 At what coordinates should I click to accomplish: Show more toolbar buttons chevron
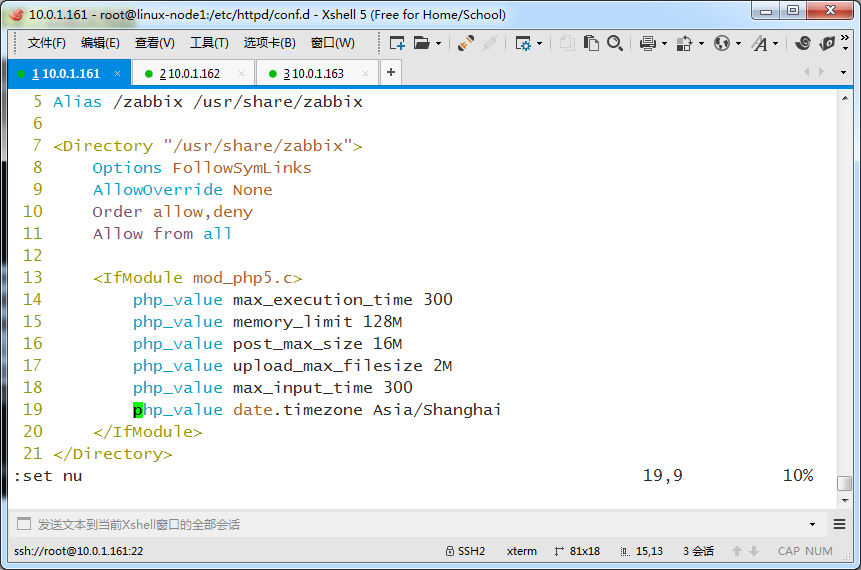(845, 43)
